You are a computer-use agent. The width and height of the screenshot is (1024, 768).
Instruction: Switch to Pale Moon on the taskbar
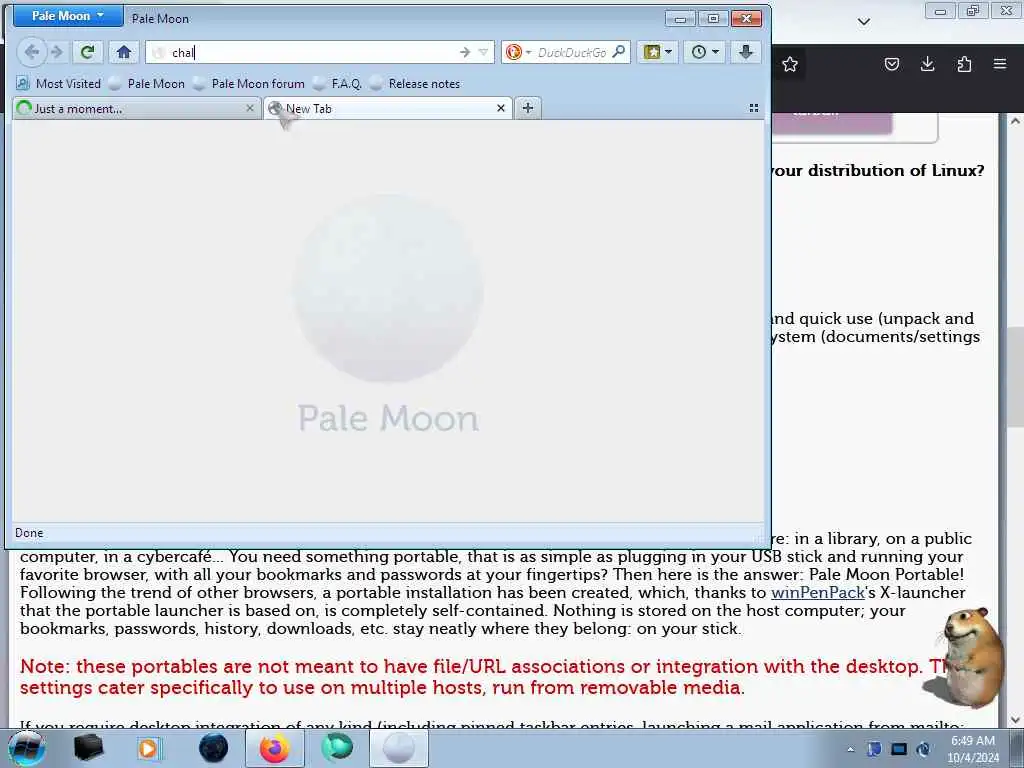pos(399,748)
